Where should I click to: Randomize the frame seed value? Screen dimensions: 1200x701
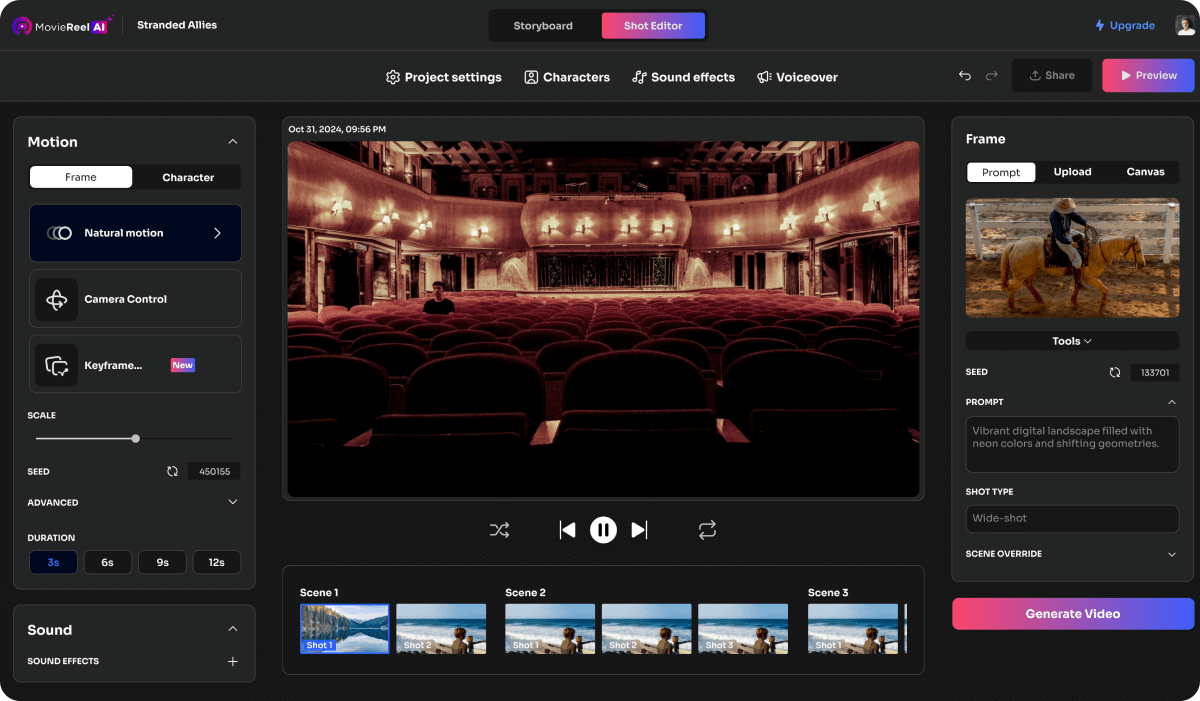[1114, 372]
